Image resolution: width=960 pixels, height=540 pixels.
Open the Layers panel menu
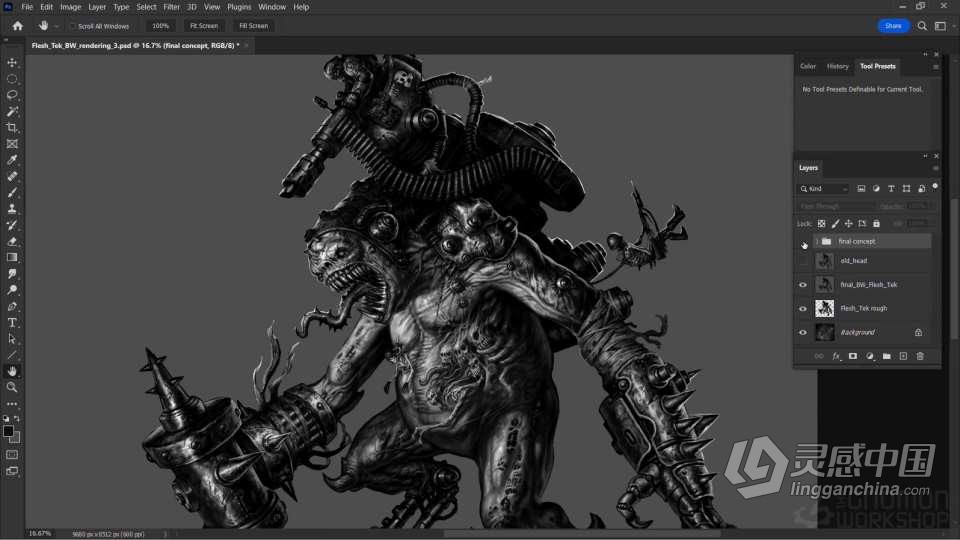pyautogui.click(x=936, y=168)
